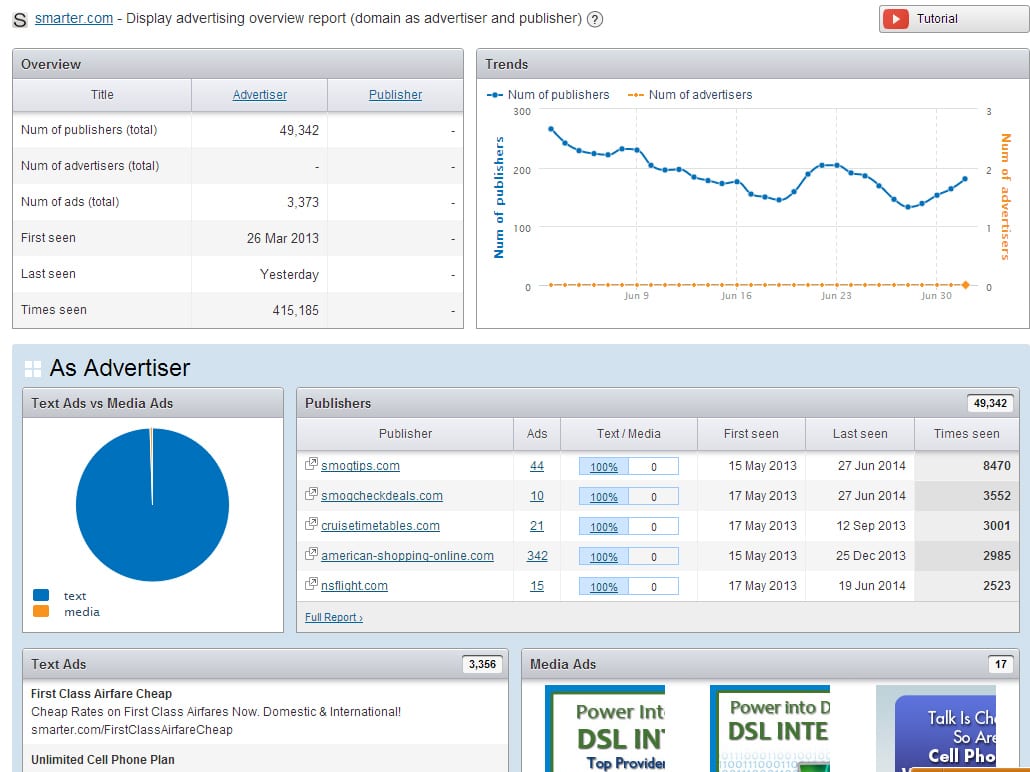Click the Last seen column header in Publishers

(860, 434)
